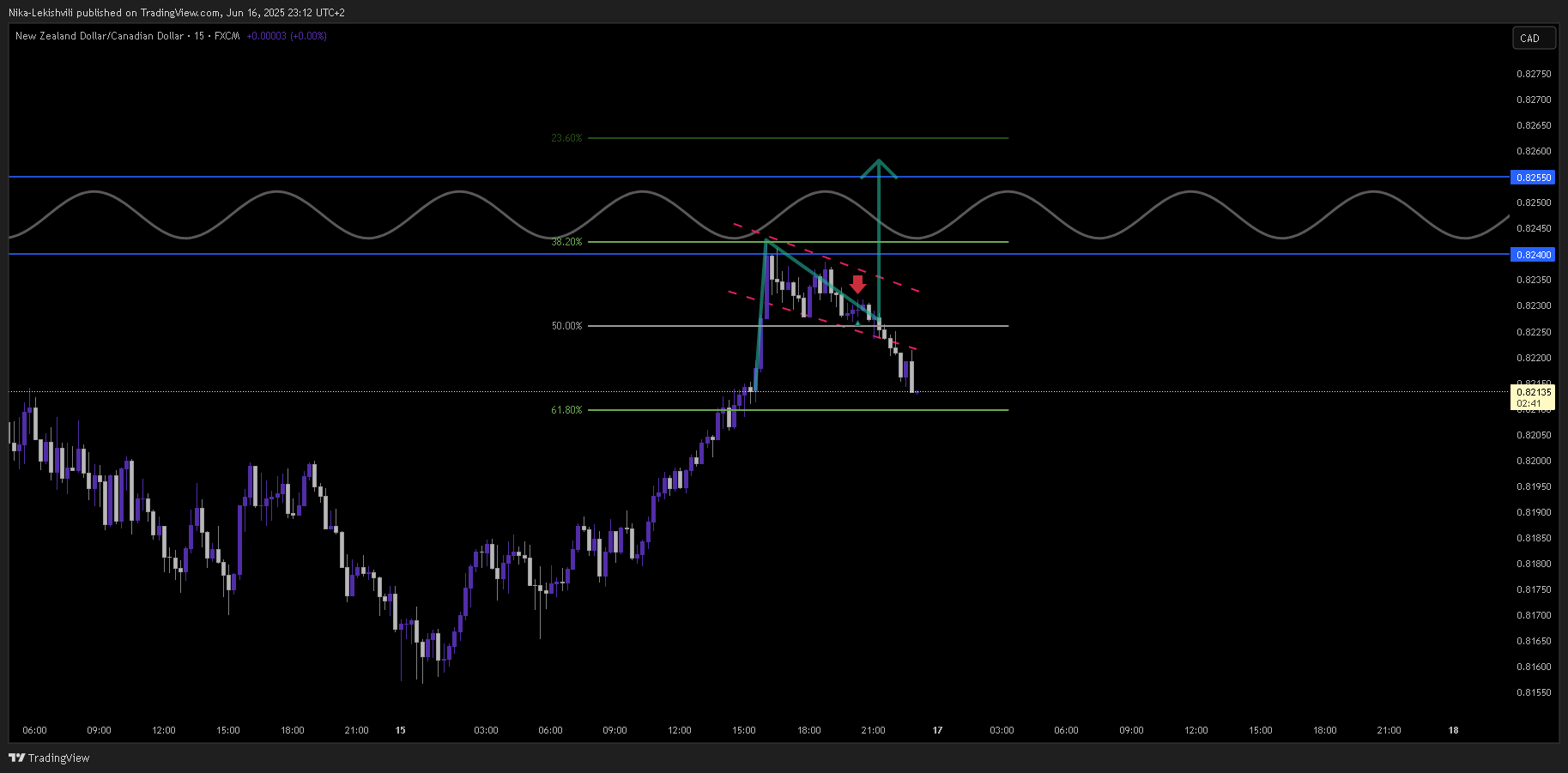Click the 0.81900 price axis label
This screenshot has height=773, width=1568.
point(1534,512)
